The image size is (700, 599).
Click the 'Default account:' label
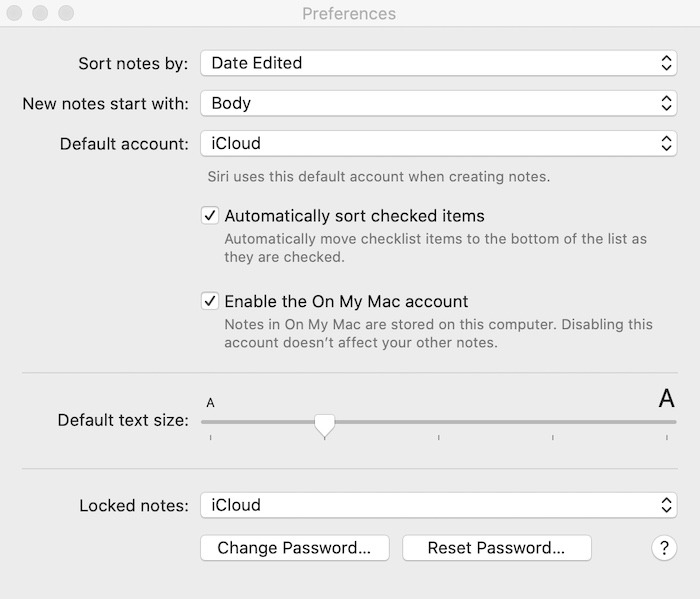click(124, 144)
